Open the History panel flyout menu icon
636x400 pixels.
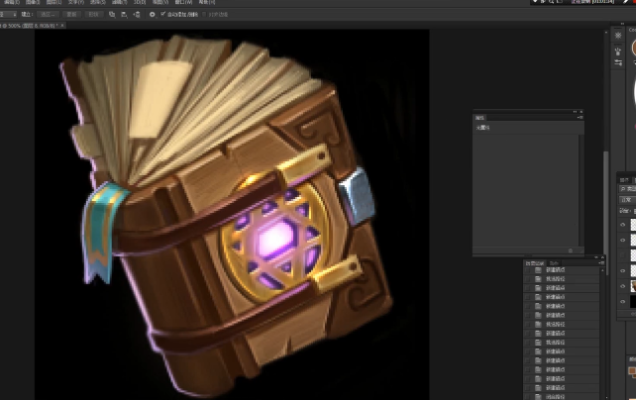coord(603,261)
